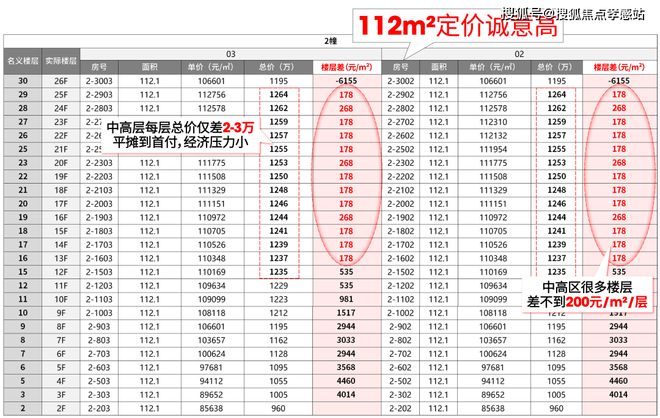Click the "03" unit group header
This screenshot has height=418, width=660.
[231, 54]
